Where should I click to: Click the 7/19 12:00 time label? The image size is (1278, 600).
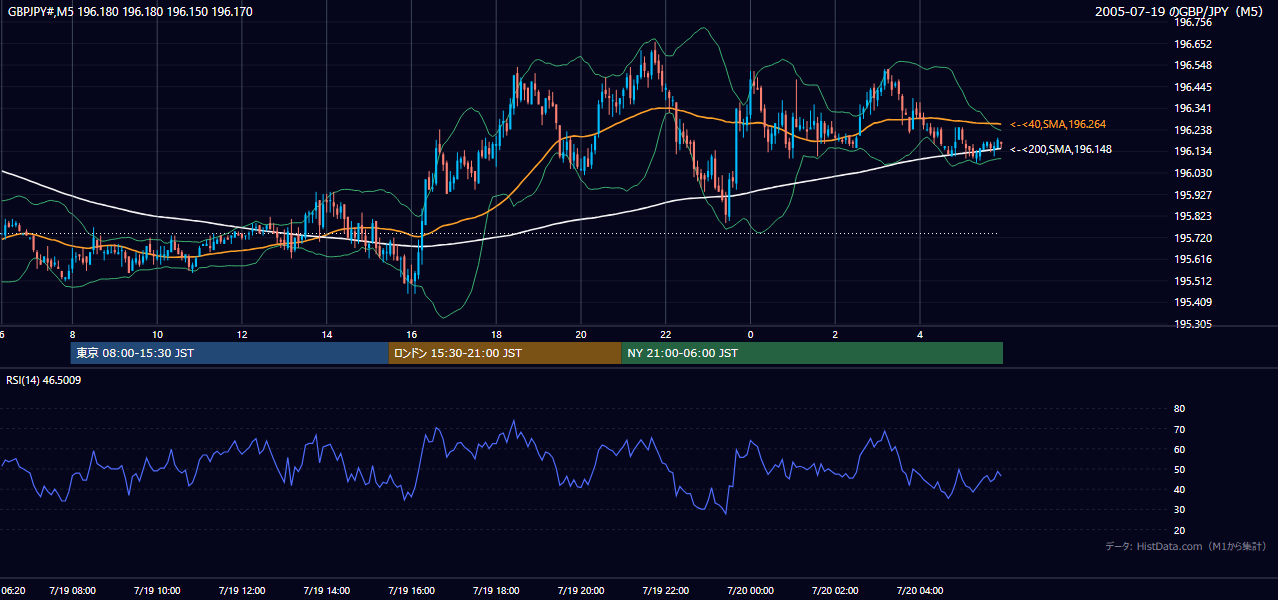coord(242,591)
